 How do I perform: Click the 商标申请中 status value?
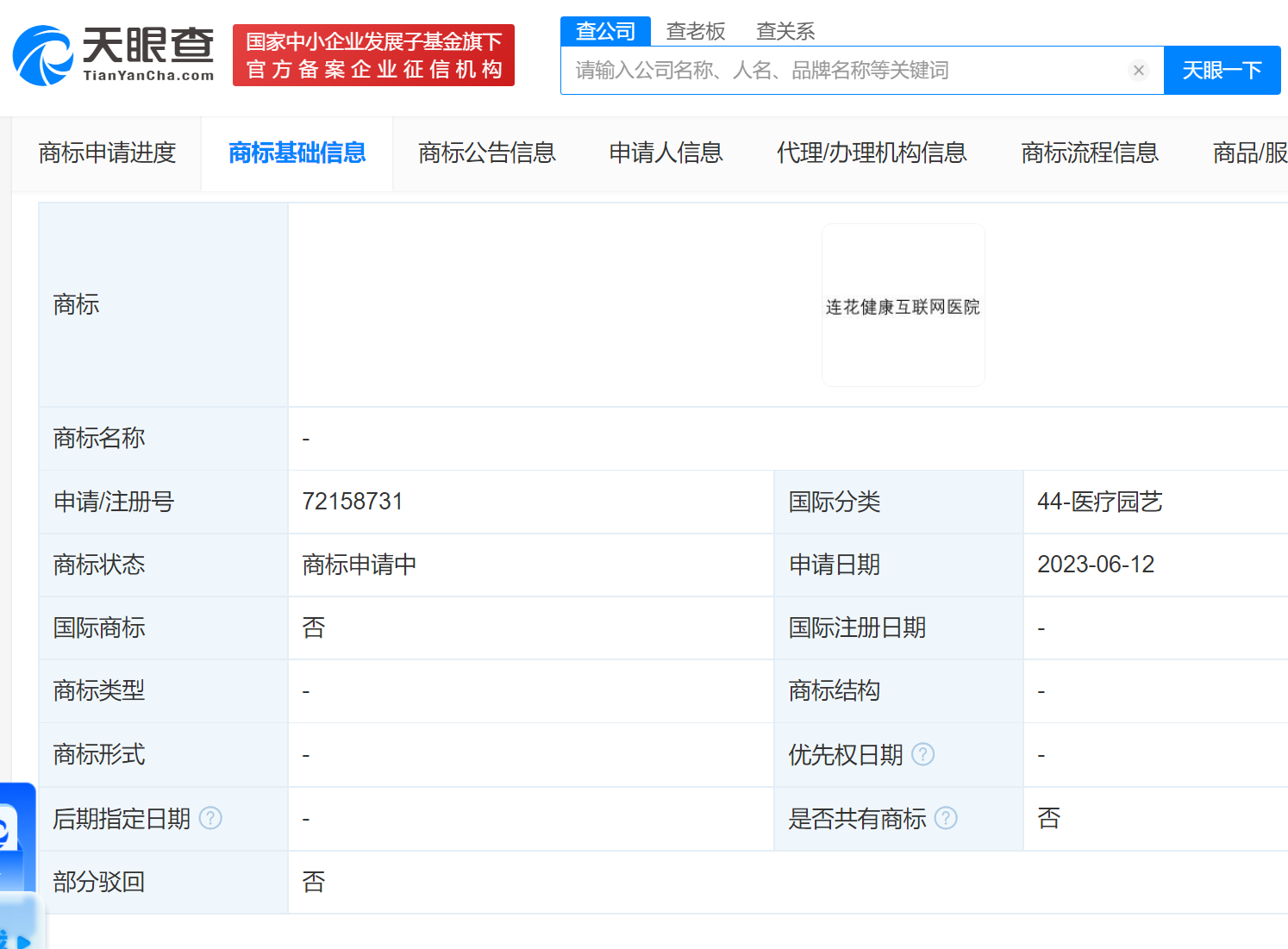(x=360, y=565)
